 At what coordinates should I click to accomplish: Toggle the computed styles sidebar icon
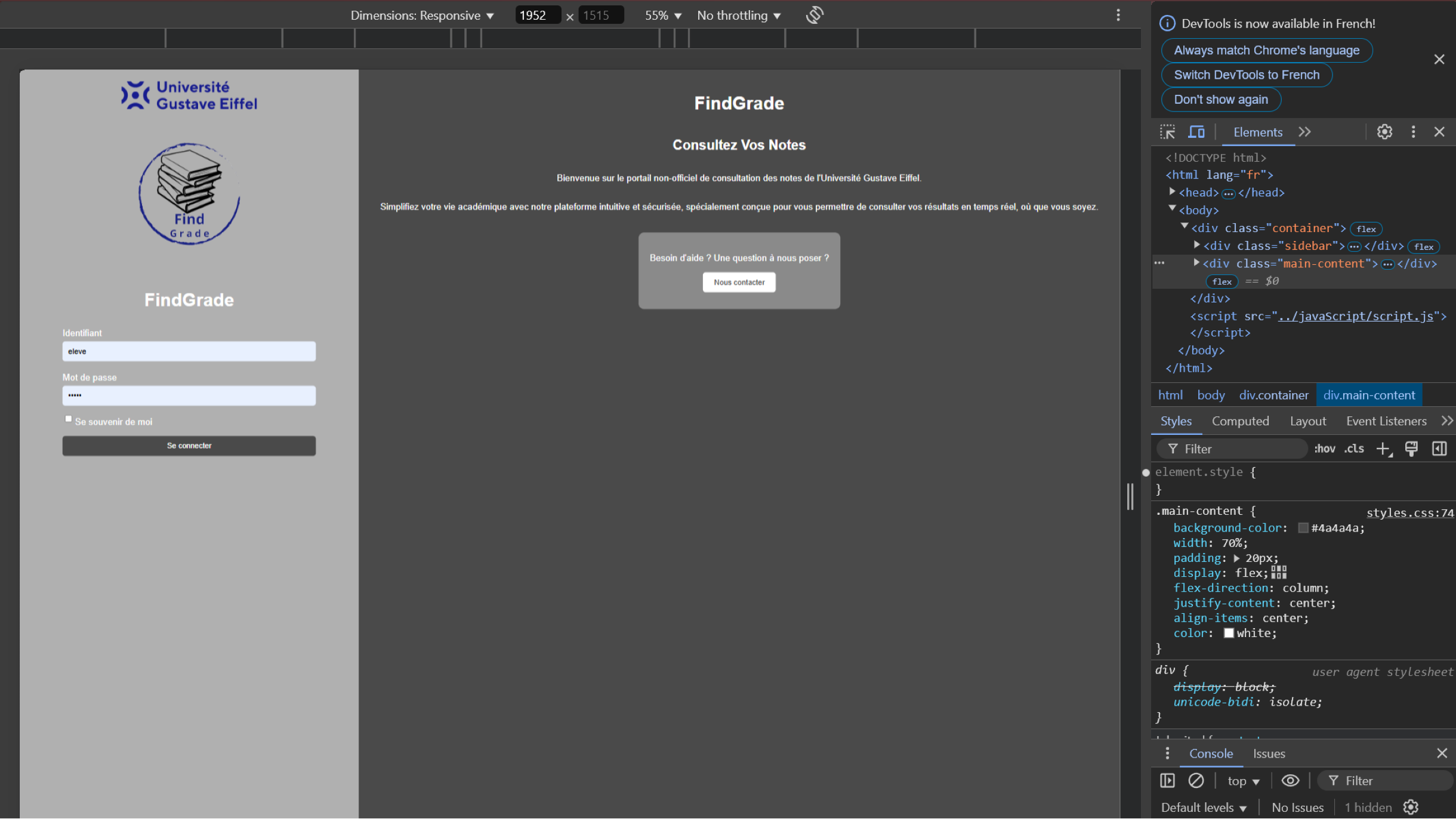1439,449
